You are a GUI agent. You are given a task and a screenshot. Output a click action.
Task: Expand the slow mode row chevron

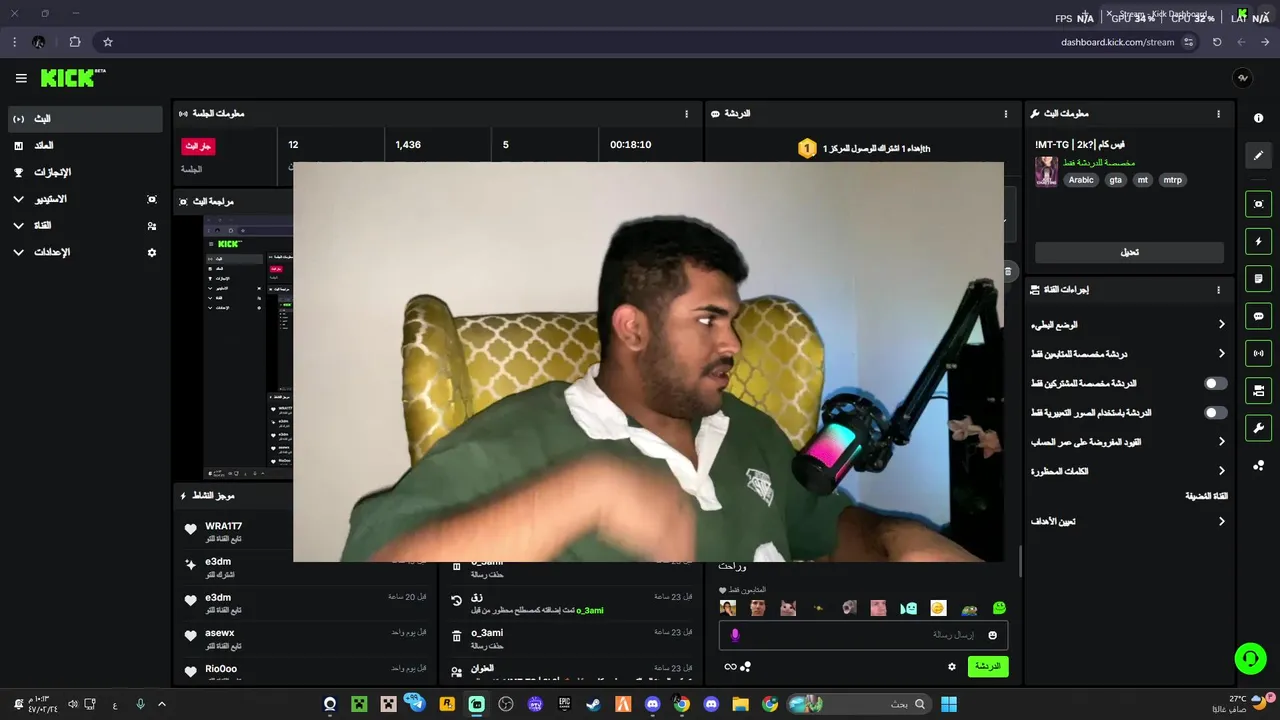pyautogui.click(x=1221, y=324)
